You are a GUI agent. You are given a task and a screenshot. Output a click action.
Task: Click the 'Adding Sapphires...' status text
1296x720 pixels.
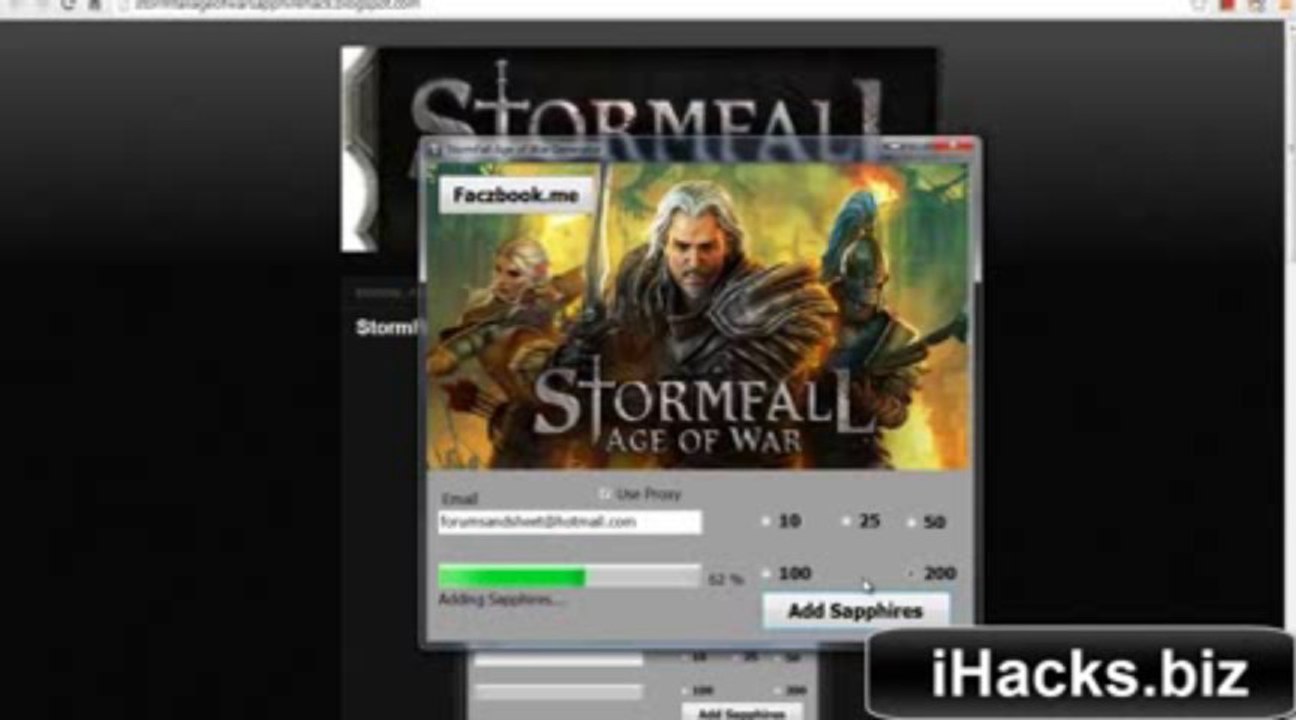(500, 599)
